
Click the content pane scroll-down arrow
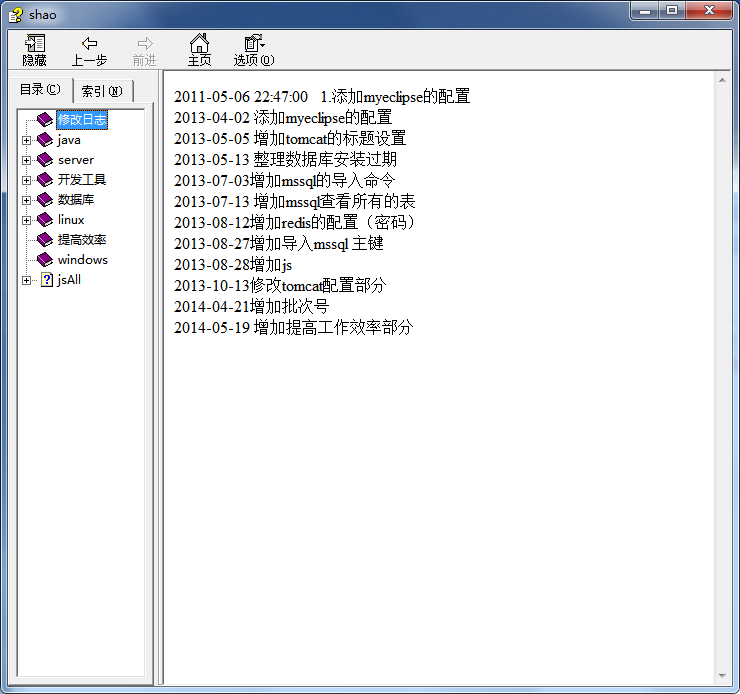pos(721,676)
